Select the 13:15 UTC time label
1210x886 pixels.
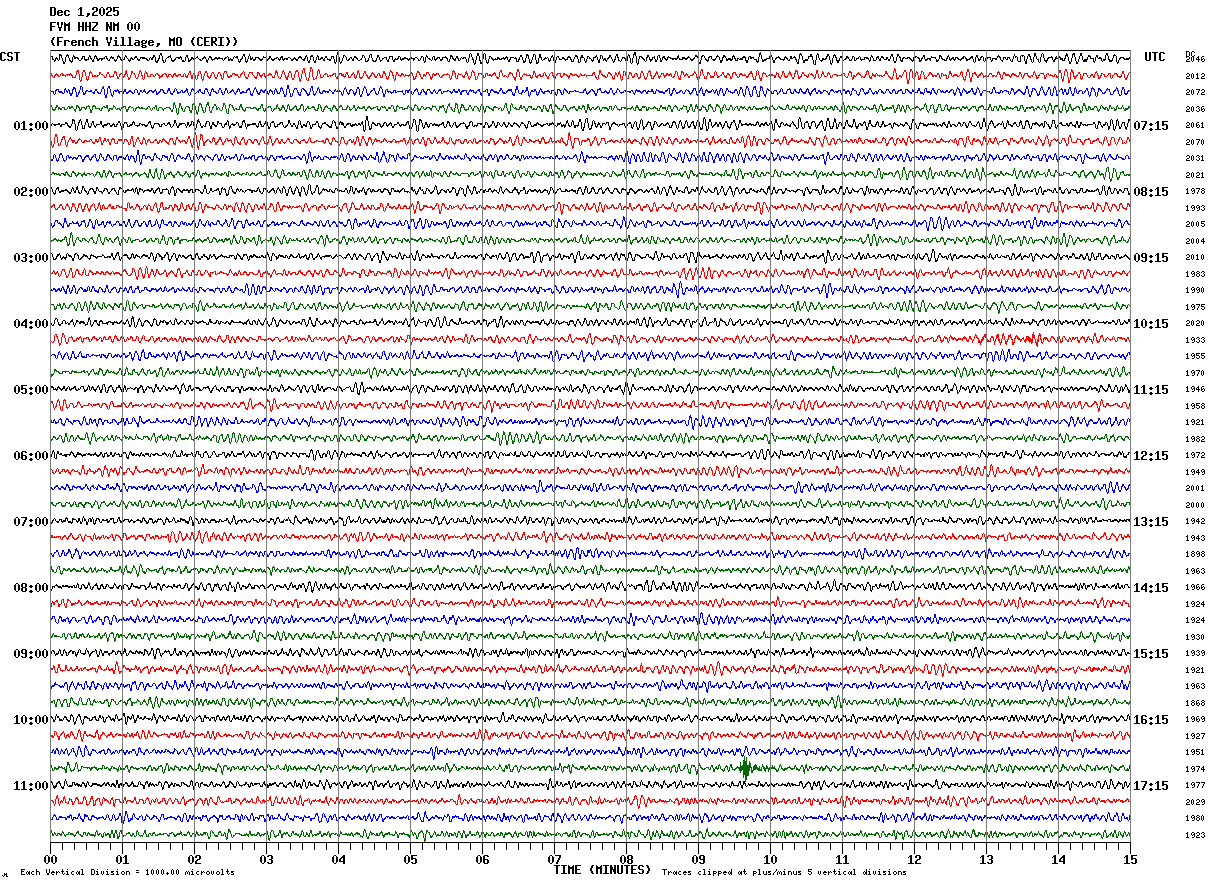pyautogui.click(x=1151, y=522)
